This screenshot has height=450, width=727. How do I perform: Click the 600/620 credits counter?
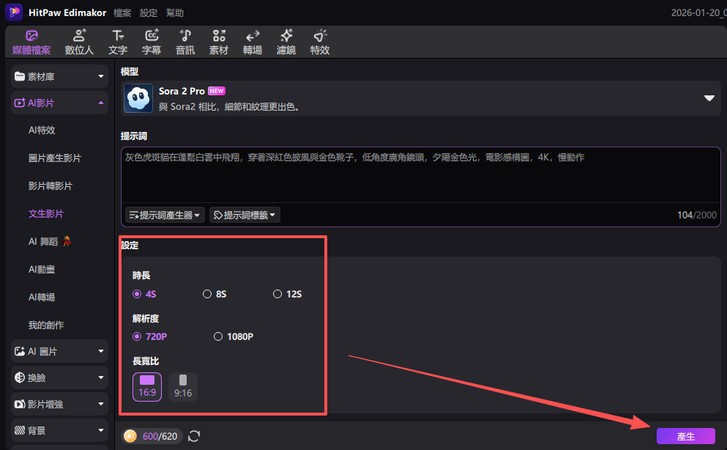coord(160,436)
